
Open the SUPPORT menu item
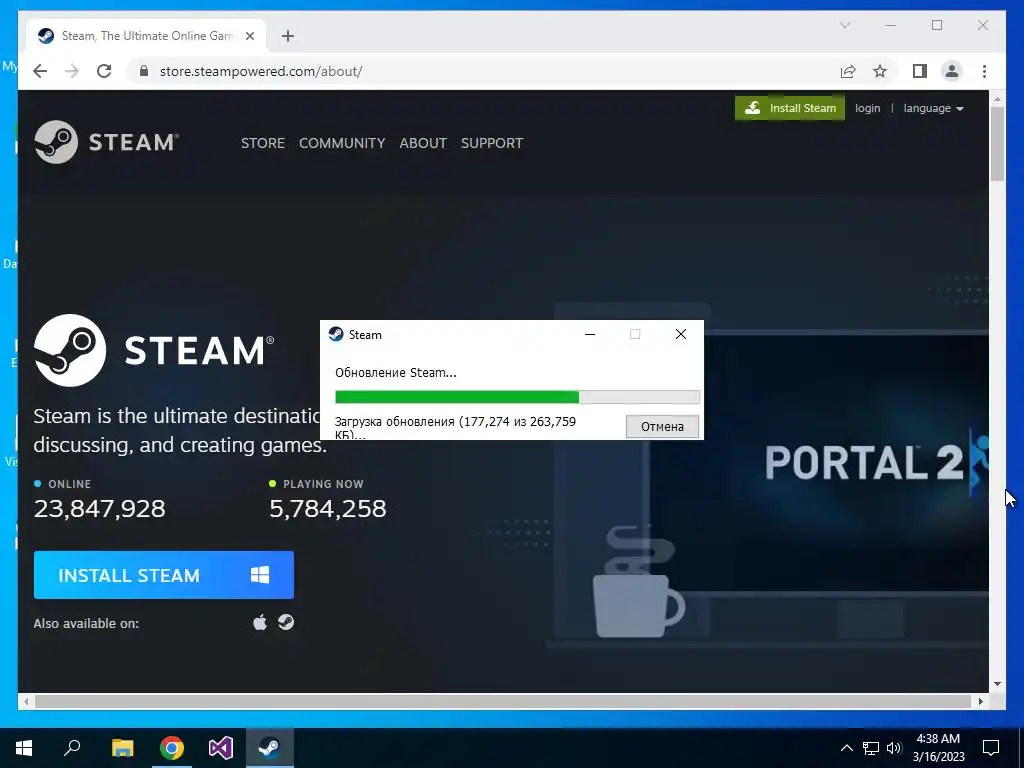[x=492, y=143]
